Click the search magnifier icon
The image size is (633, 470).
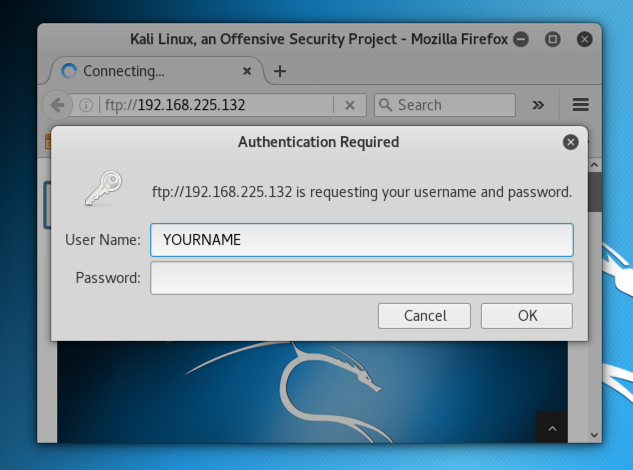385,105
